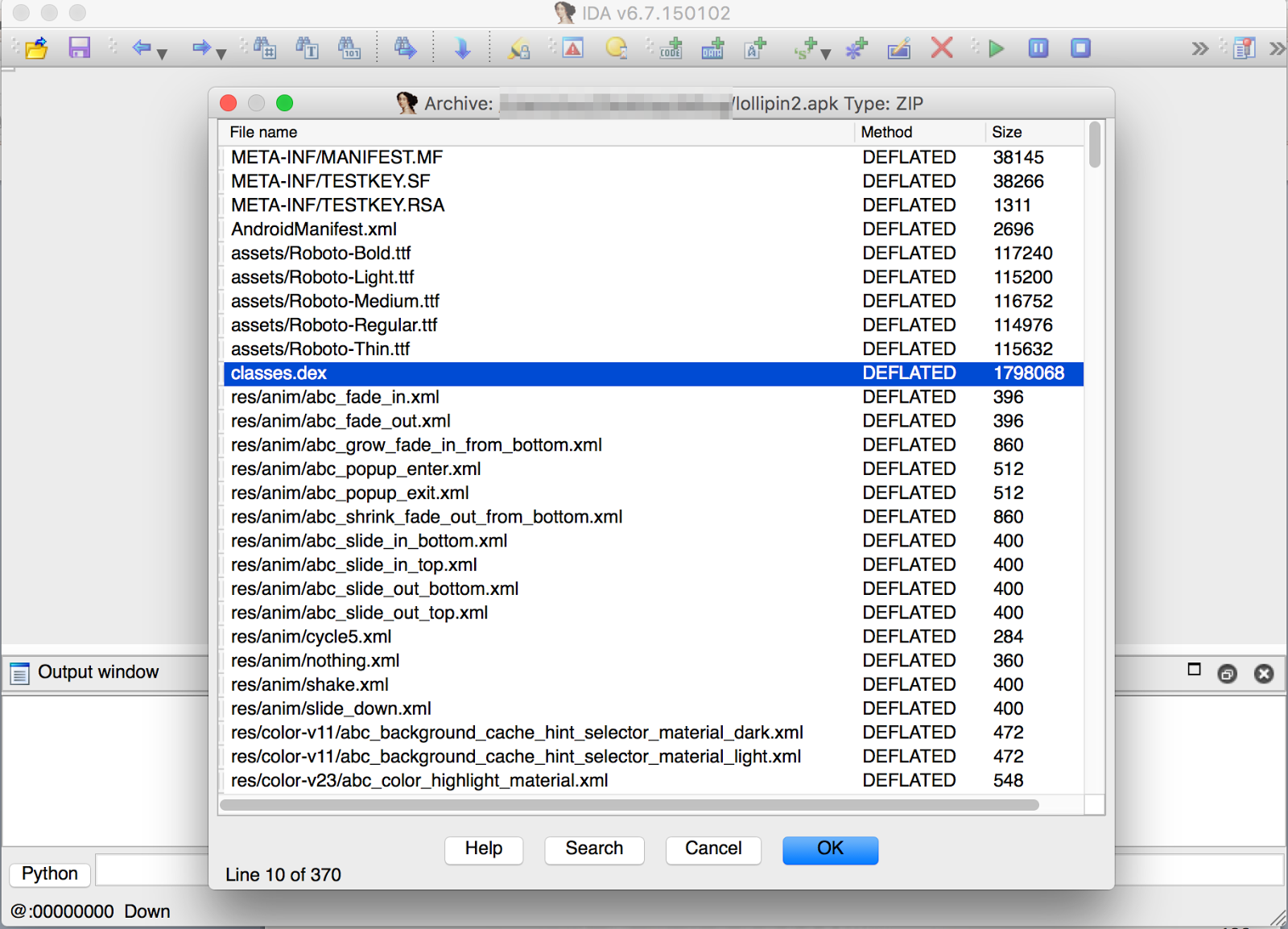Click the Help button in archive dialog
The image size is (1288, 929).
[x=484, y=849]
